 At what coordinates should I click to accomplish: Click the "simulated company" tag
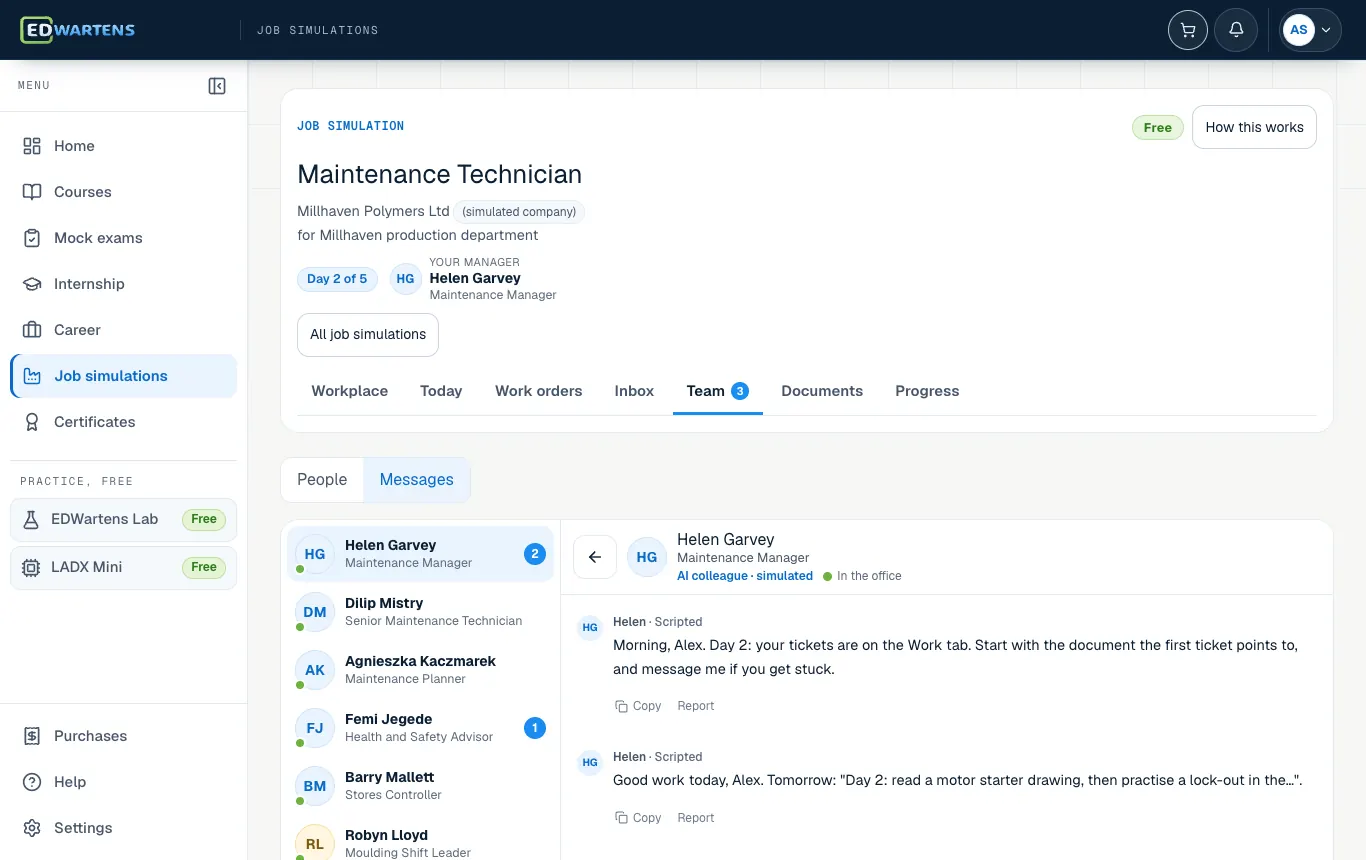[519, 212]
